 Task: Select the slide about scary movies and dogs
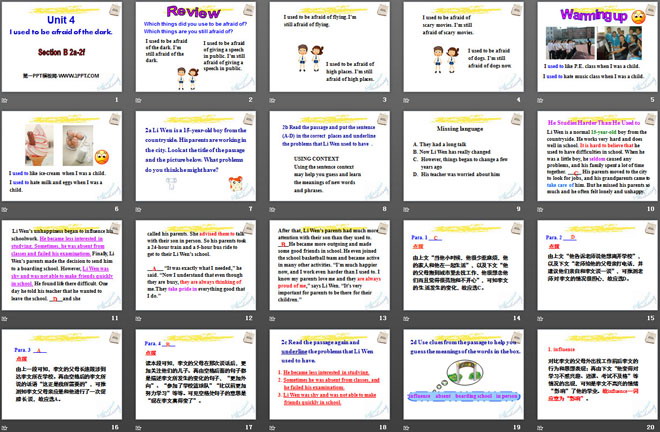click(463, 47)
